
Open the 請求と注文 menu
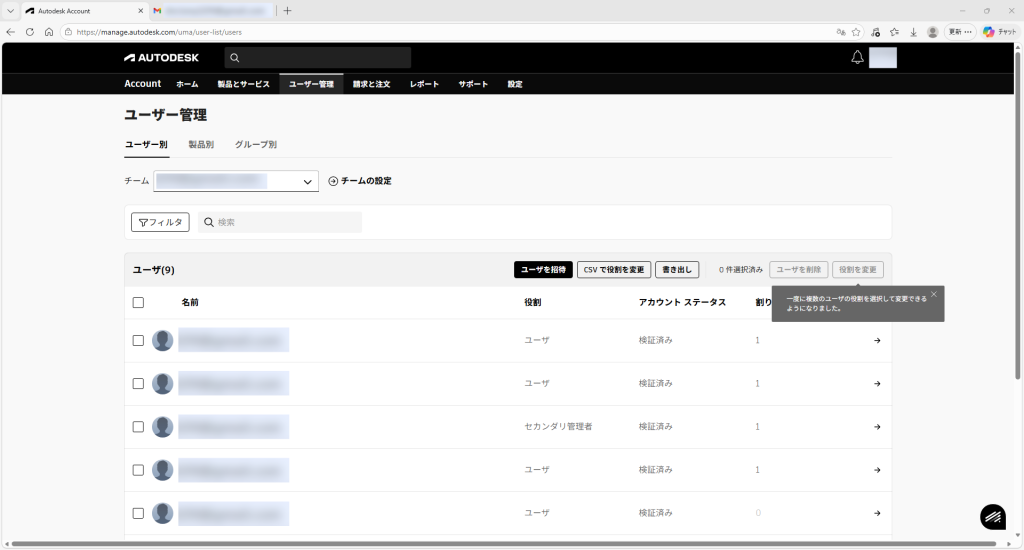pos(371,84)
